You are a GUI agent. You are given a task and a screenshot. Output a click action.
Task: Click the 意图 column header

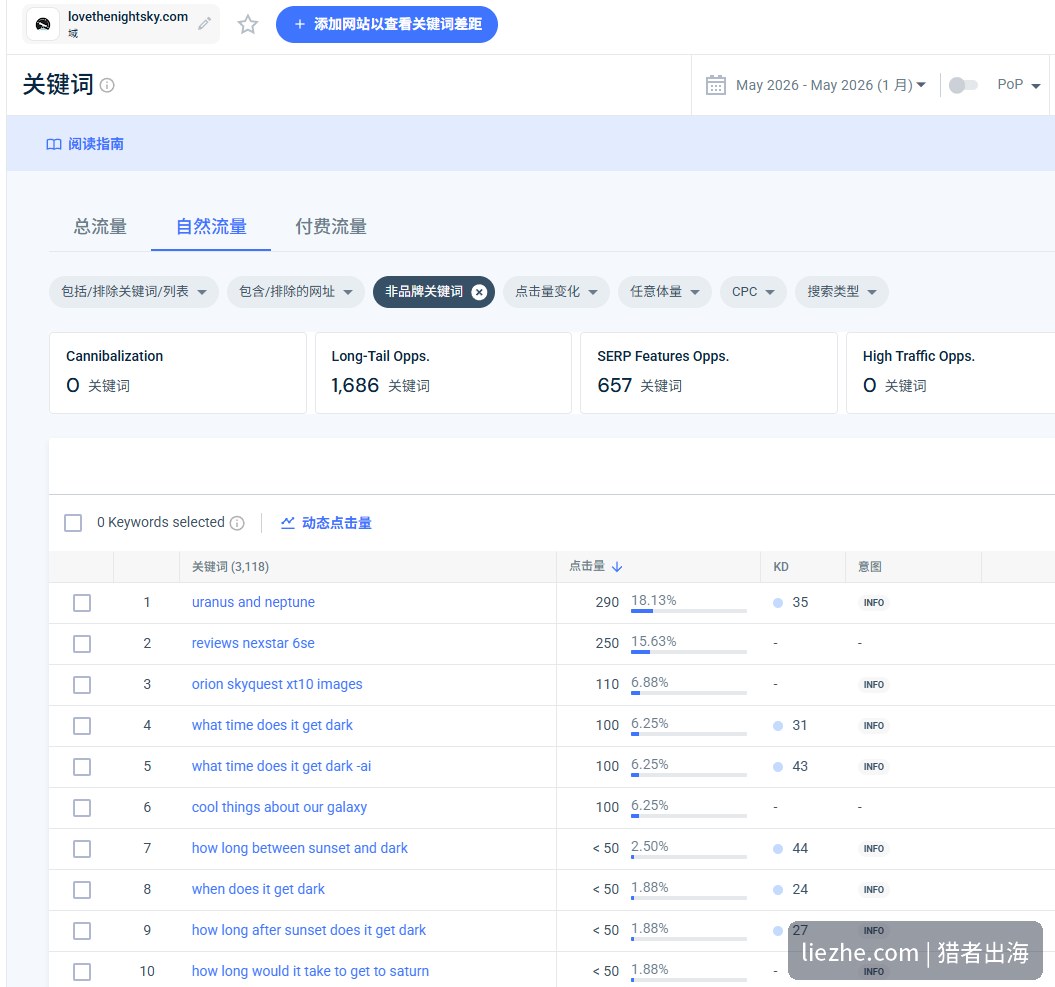point(869,567)
